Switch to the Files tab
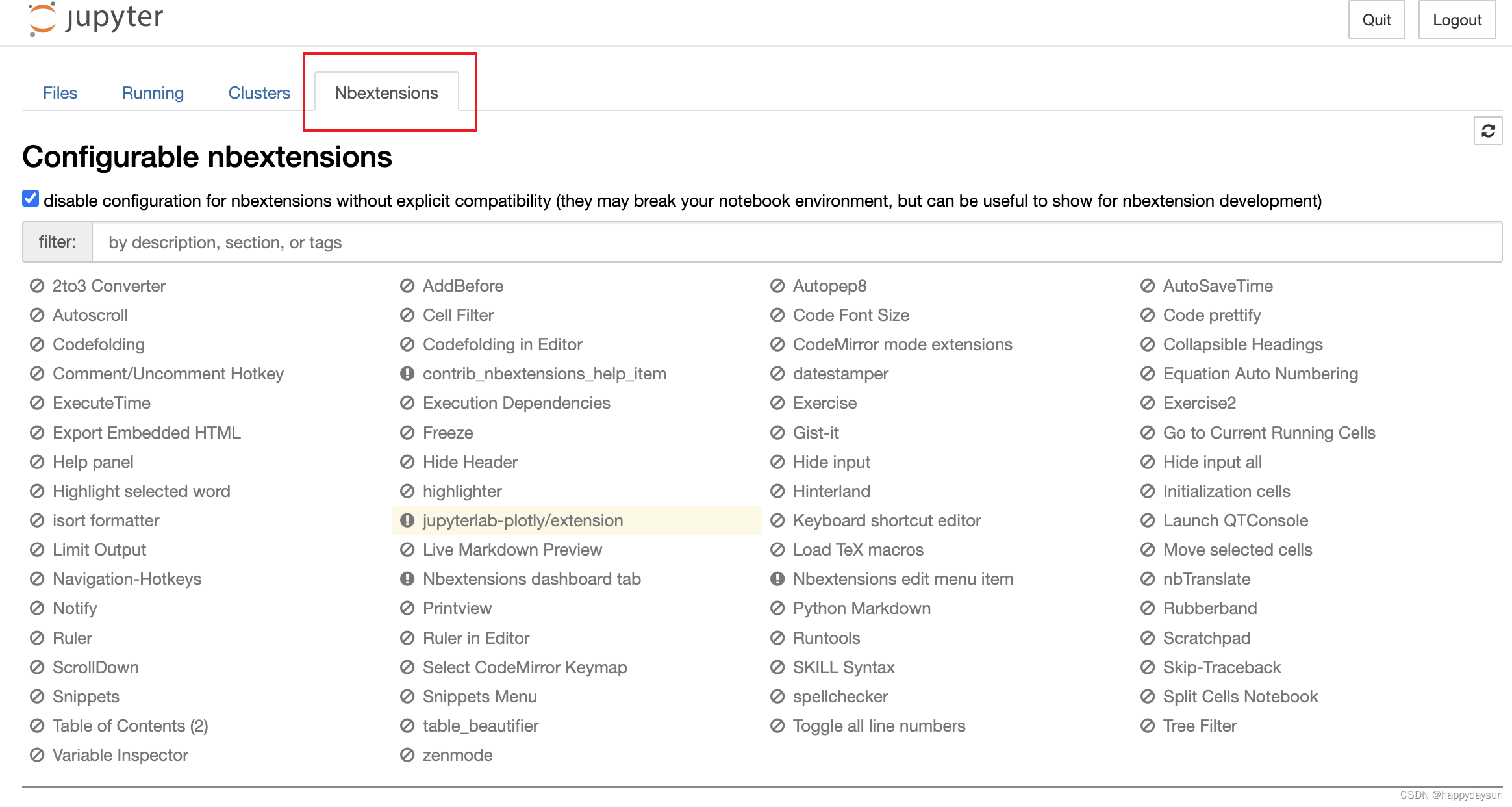 click(60, 92)
